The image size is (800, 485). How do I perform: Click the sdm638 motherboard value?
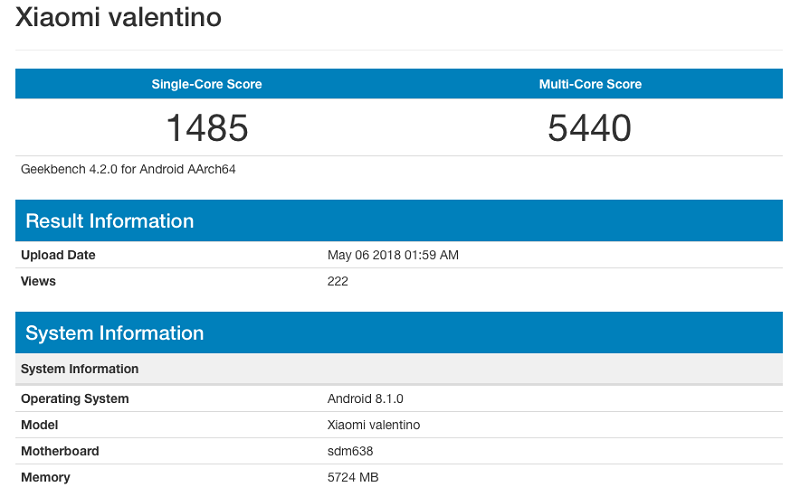click(x=349, y=451)
